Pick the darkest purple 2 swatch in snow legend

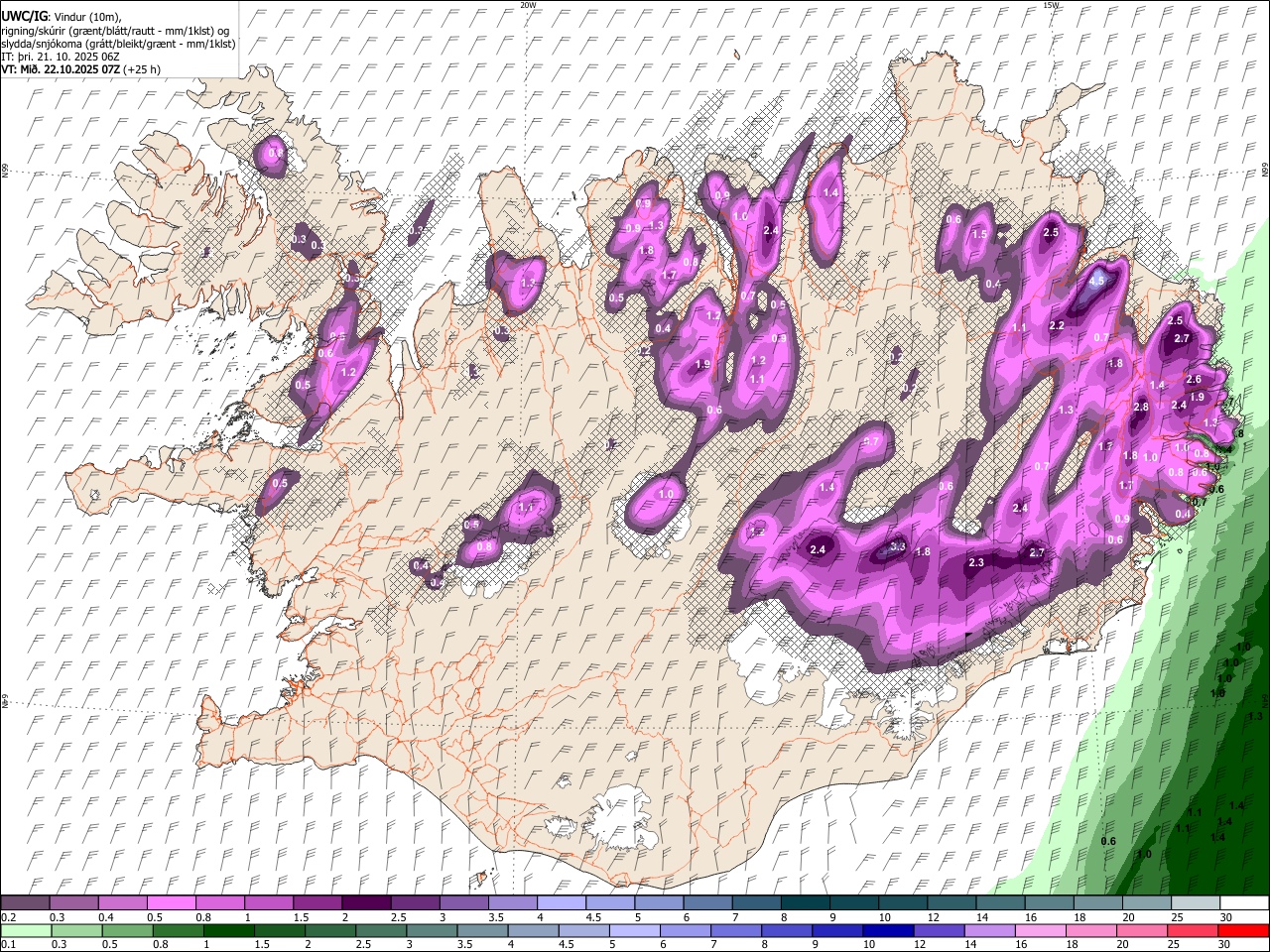click(x=366, y=903)
